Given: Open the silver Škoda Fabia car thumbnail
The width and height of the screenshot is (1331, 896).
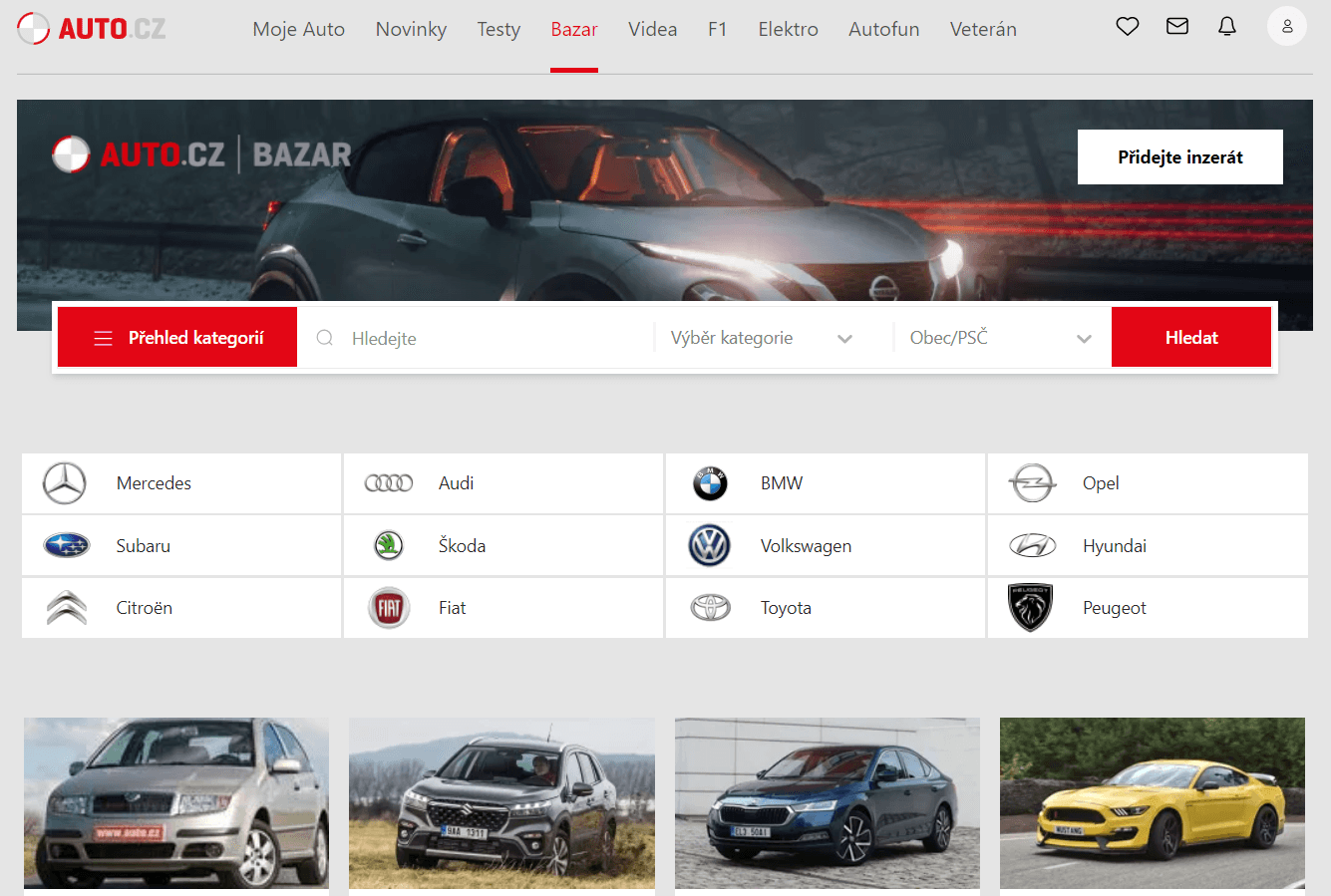Looking at the screenshot, I should (x=176, y=803).
